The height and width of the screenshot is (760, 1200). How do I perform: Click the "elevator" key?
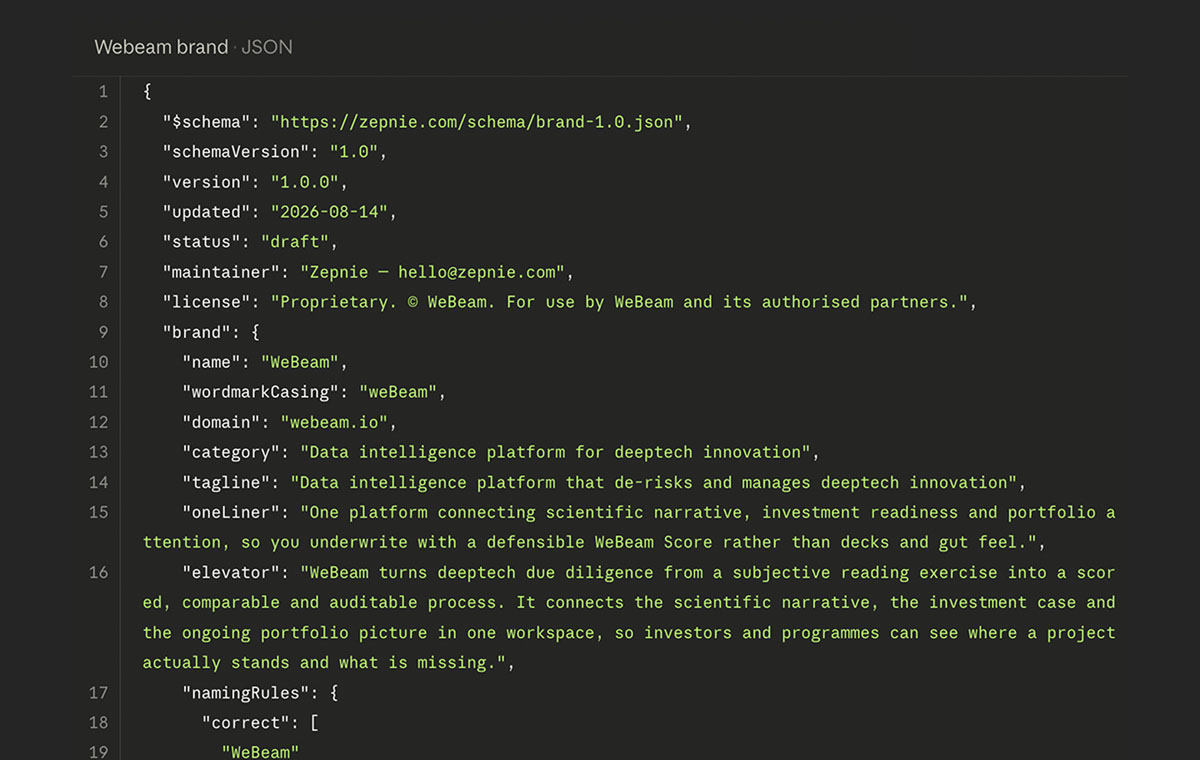point(231,572)
